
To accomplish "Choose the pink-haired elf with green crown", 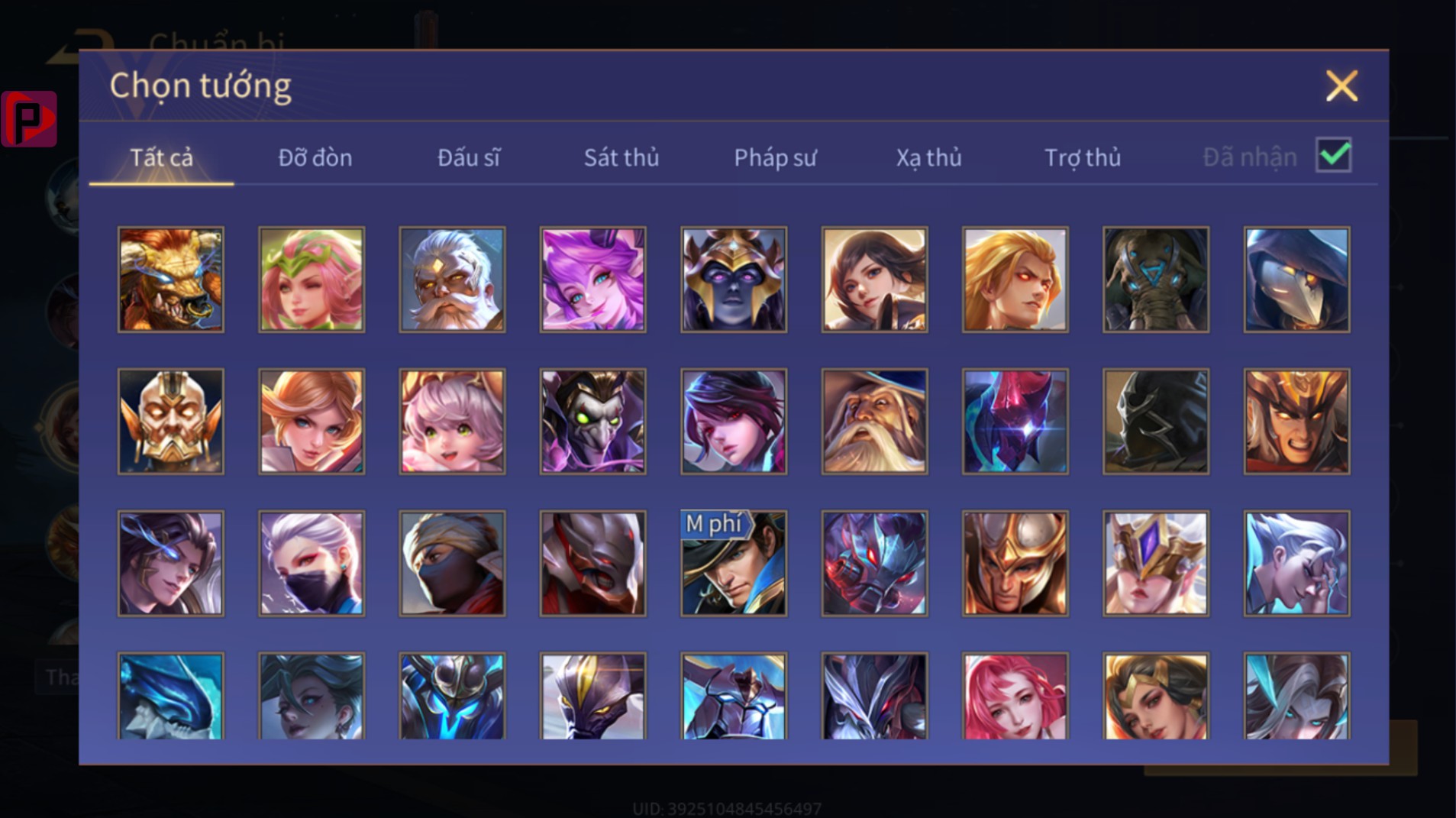I will [312, 279].
